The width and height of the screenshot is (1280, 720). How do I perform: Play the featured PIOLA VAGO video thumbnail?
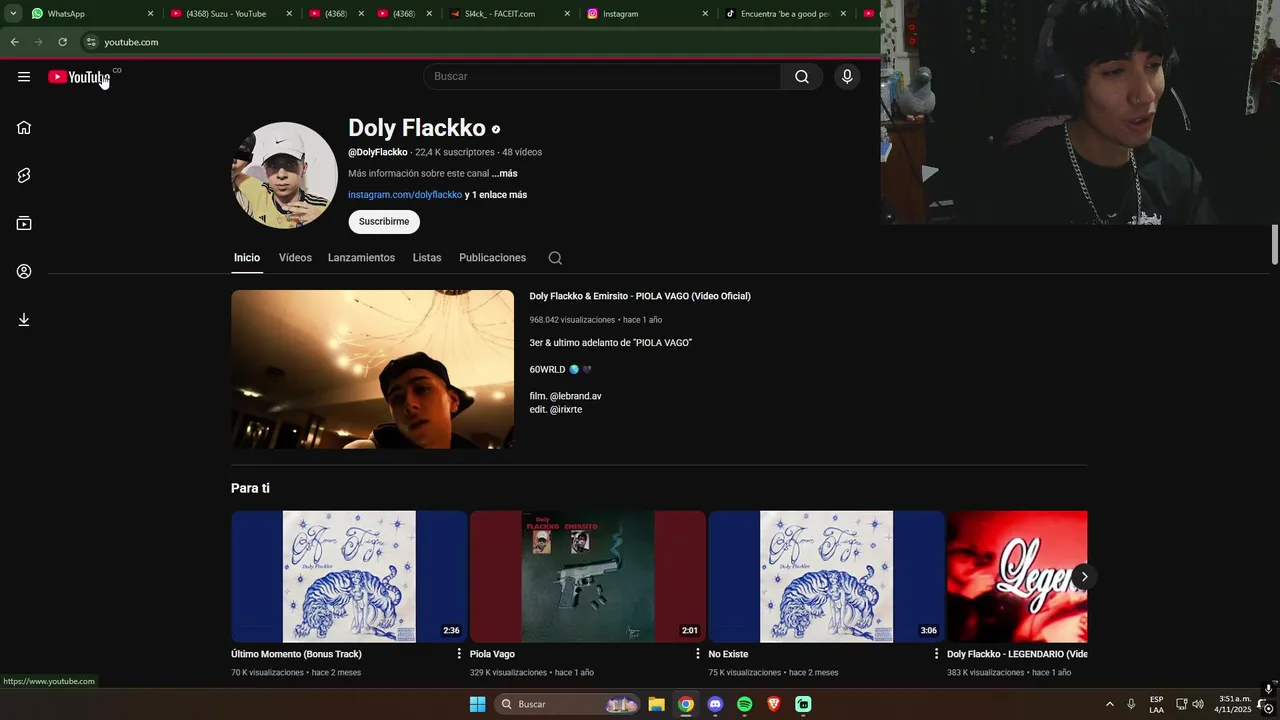[x=372, y=369]
